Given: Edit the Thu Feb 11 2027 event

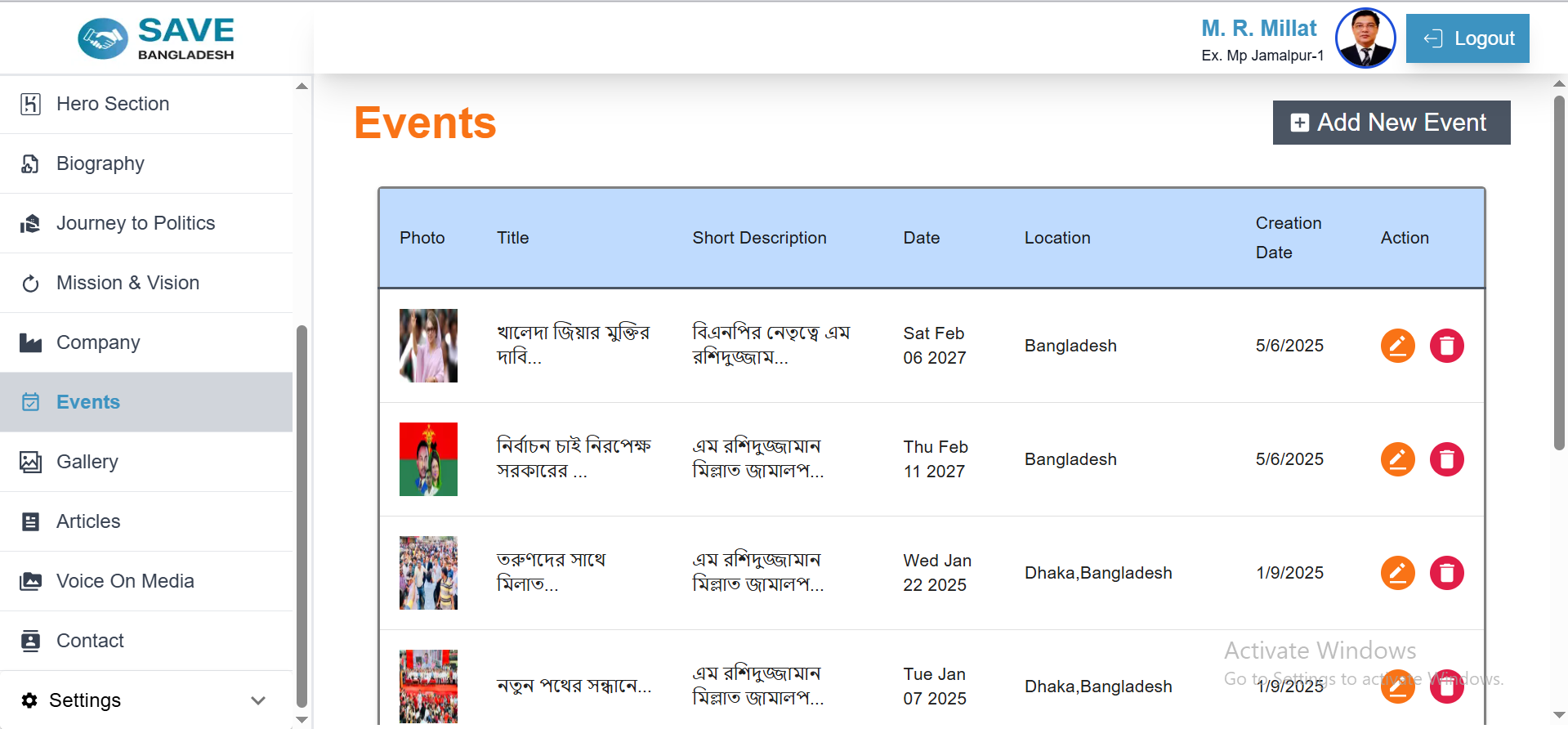Looking at the screenshot, I should pos(1397,459).
